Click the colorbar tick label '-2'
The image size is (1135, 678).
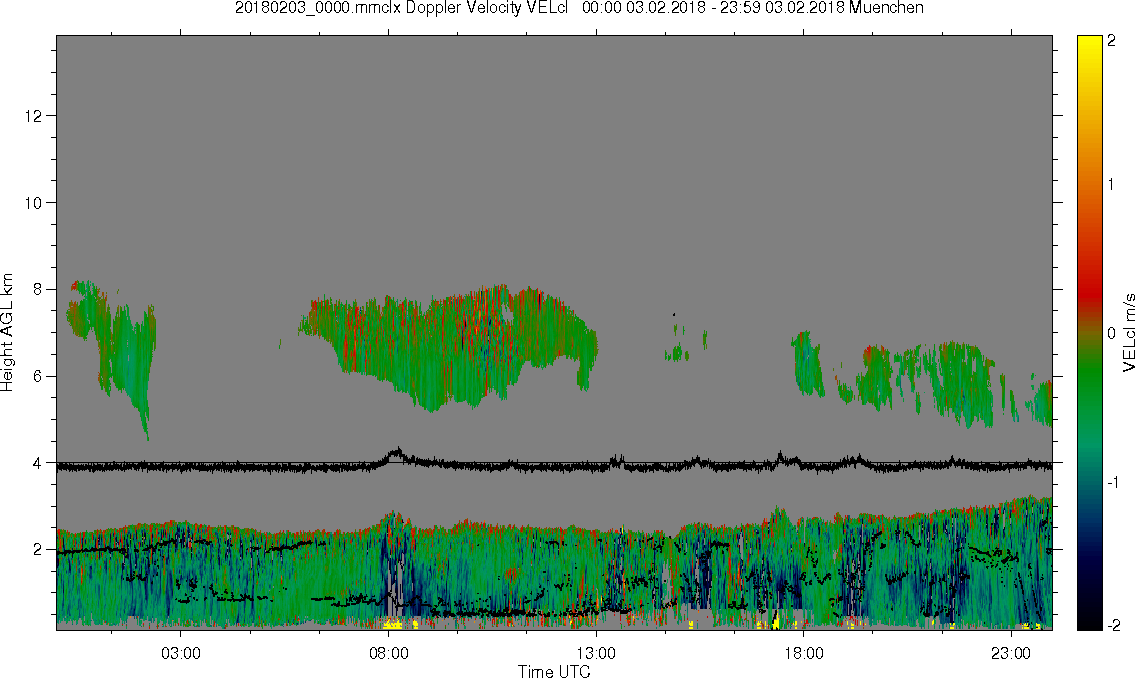(1113, 625)
